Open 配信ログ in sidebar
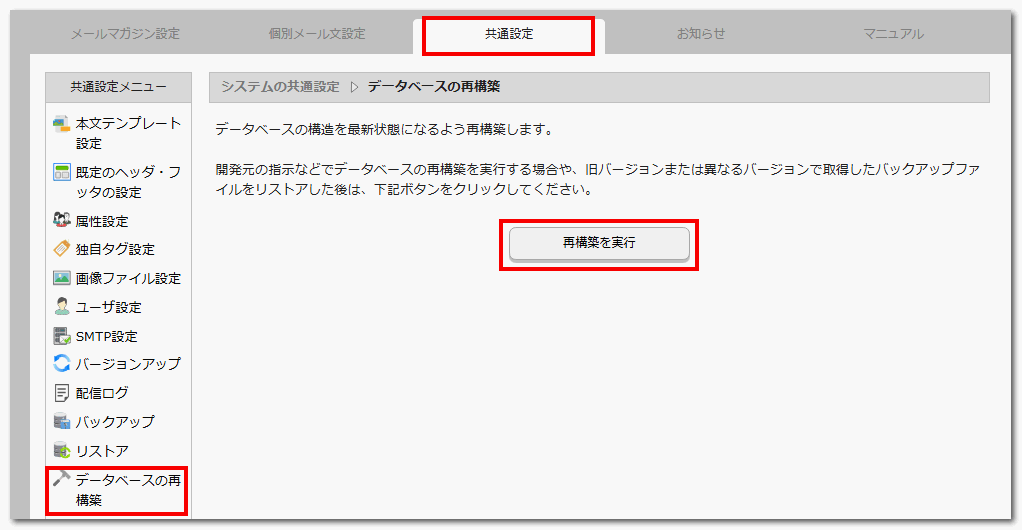This screenshot has height=530, width=1022. click(x=102, y=393)
